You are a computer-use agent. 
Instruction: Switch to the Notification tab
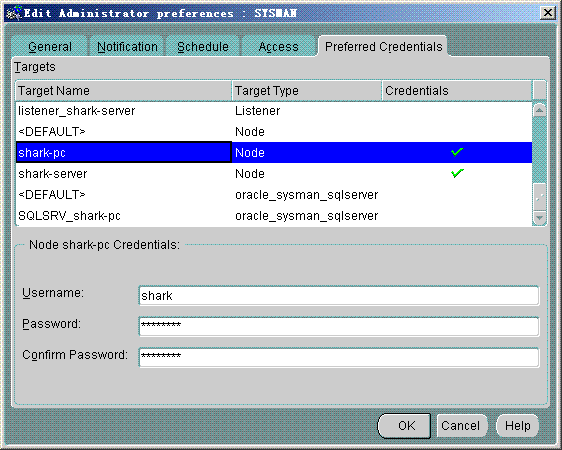[127, 47]
